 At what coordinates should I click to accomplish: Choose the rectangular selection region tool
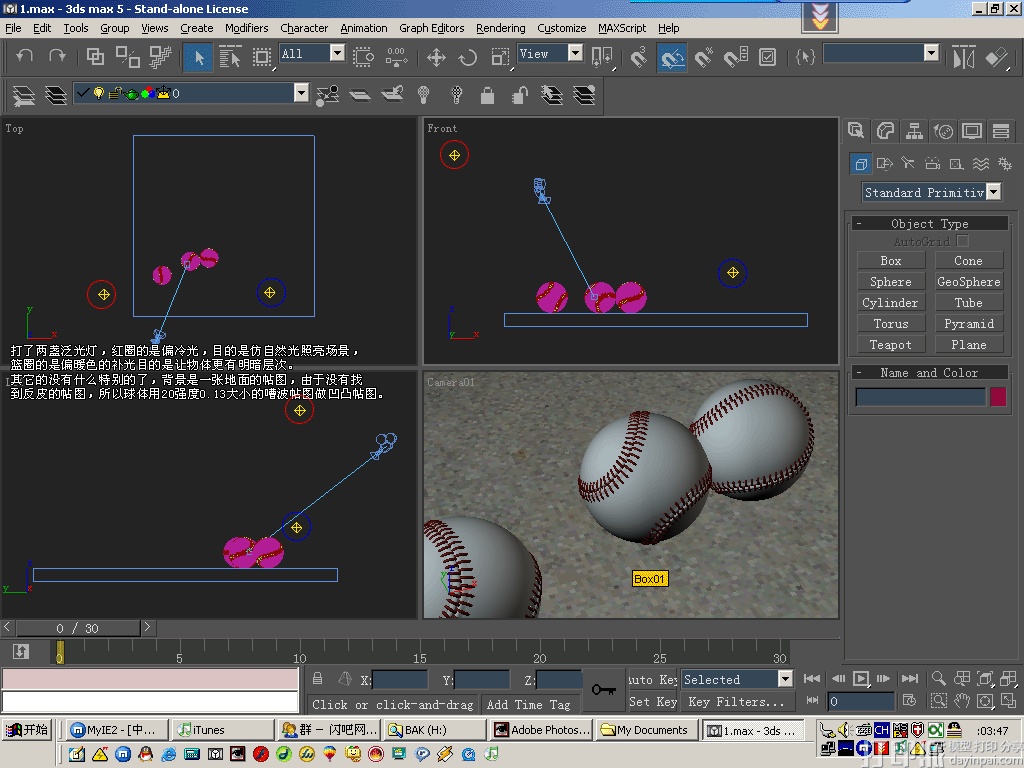(262, 57)
